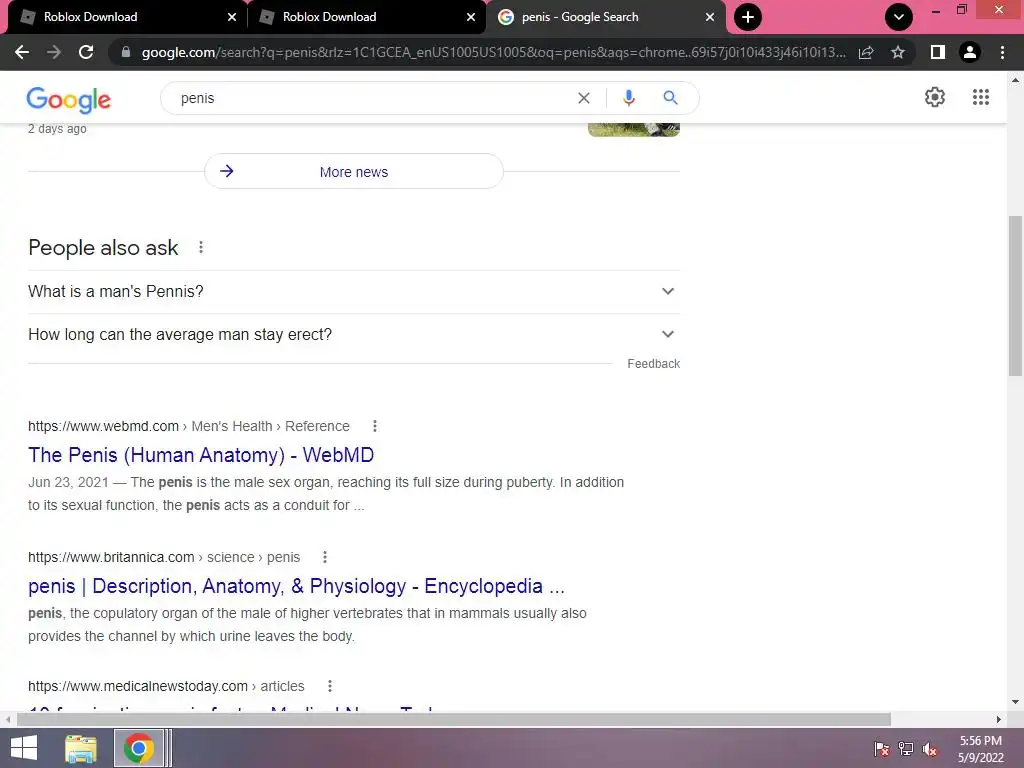
Task: Open the Chrome profile avatar icon
Action: pyautogui.click(x=970, y=52)
